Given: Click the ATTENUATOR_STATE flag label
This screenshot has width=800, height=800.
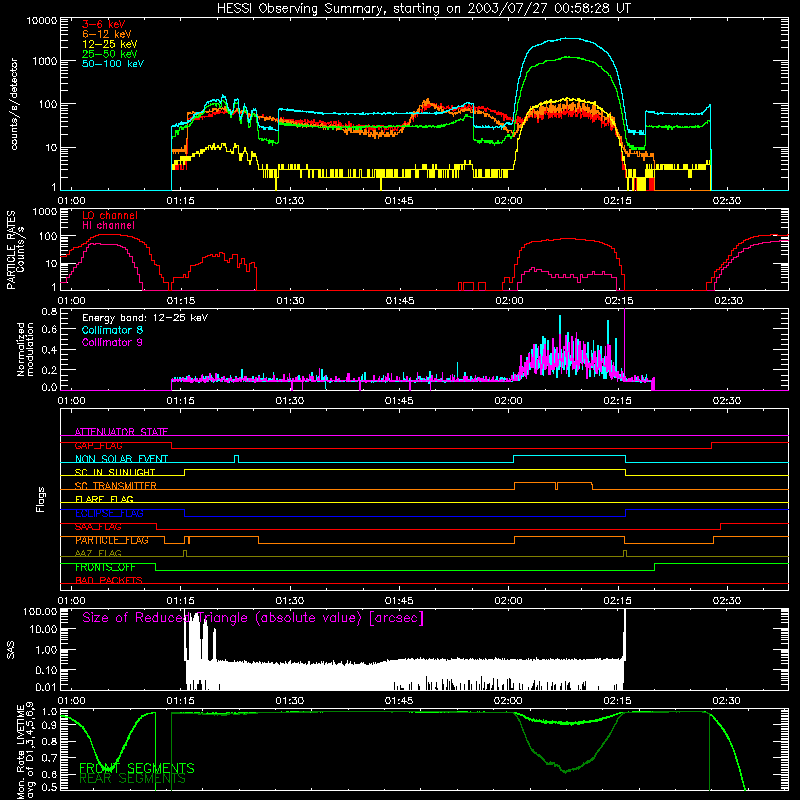Looking at the screenshot, I should click(x=121, y=432).
